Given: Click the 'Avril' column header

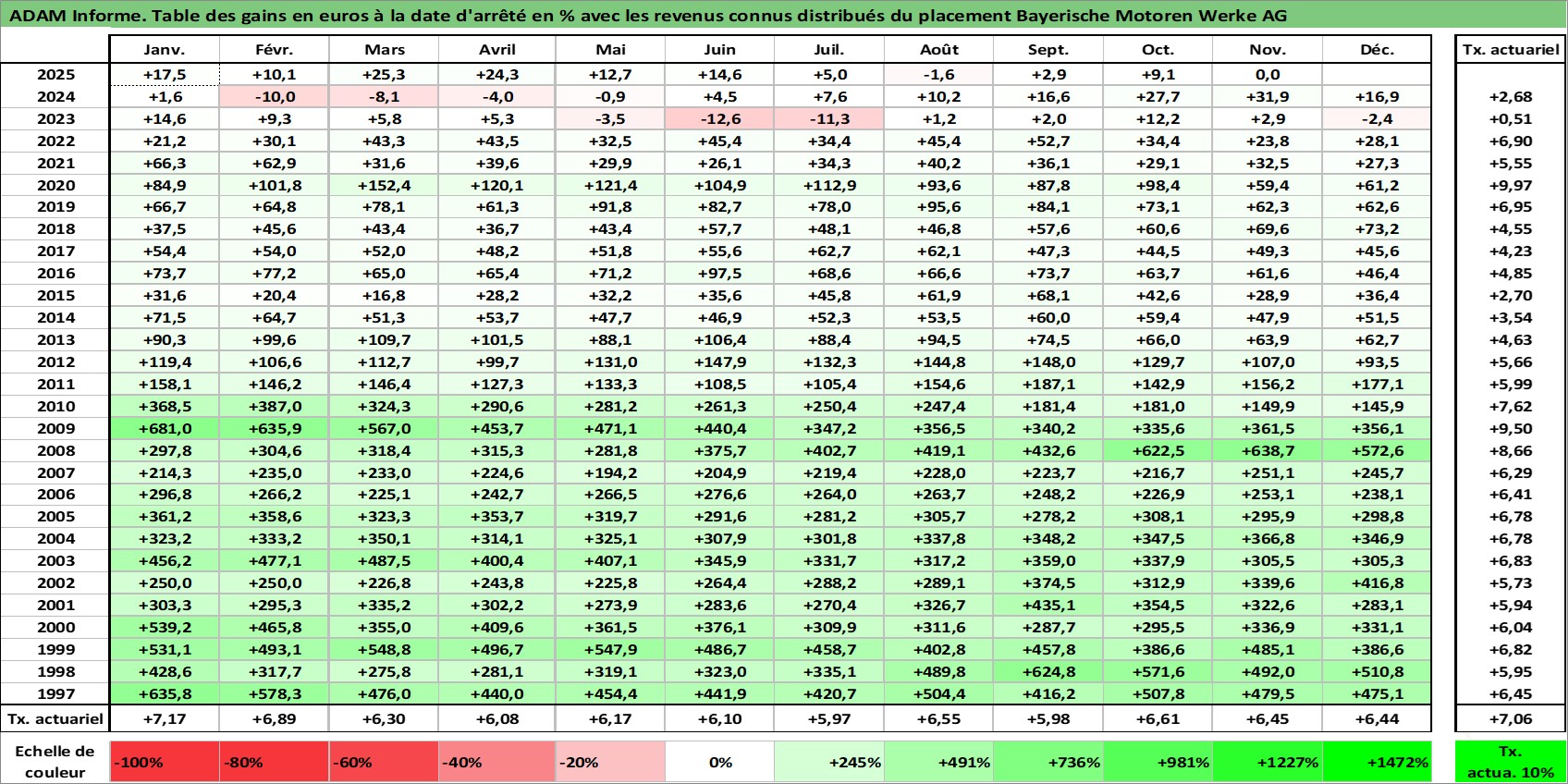Looking at the screenshot, I should [497, 50].
